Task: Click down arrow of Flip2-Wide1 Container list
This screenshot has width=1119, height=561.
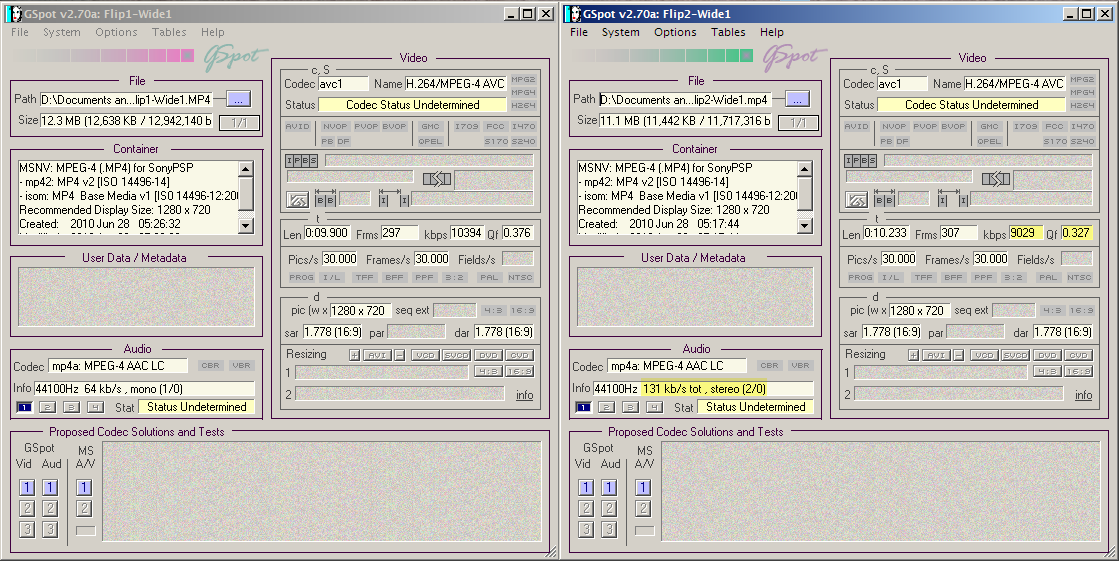Action: (804, 226)
